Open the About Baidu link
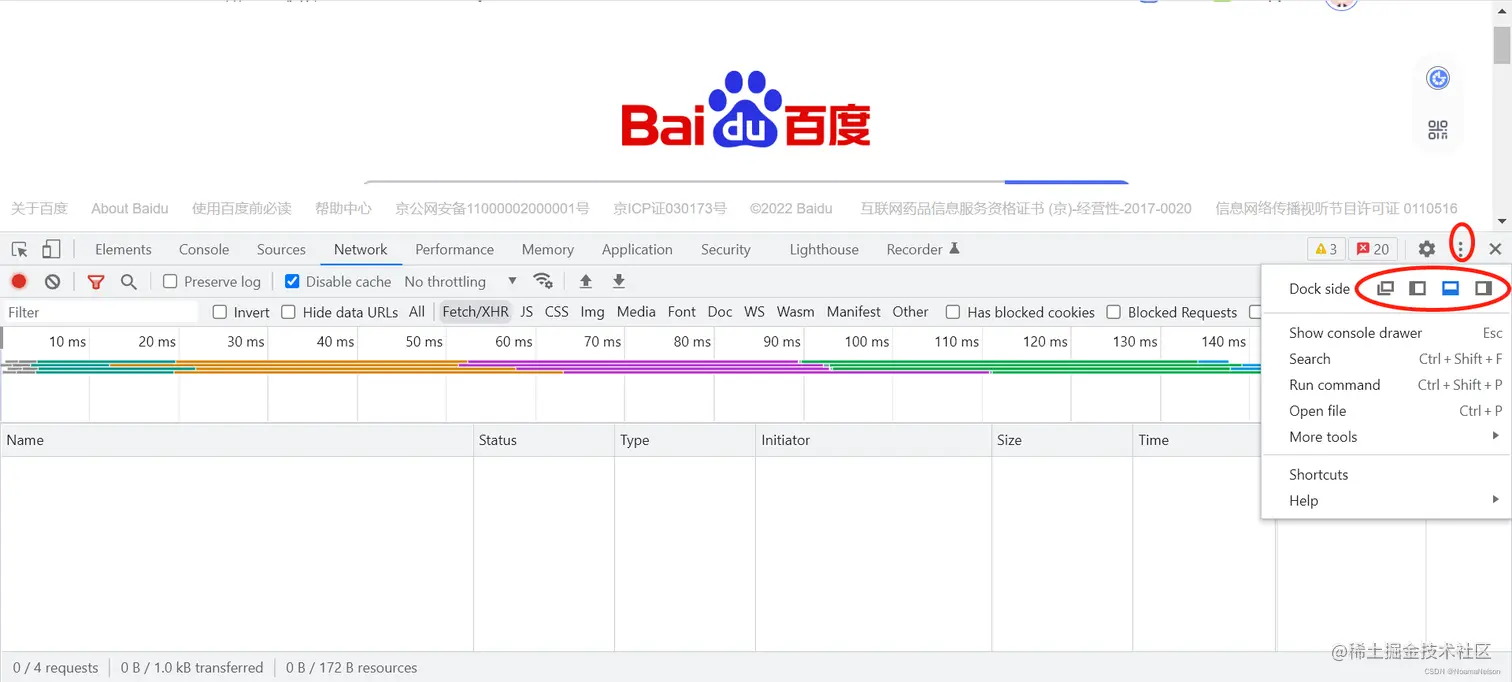 click(129, 208)
